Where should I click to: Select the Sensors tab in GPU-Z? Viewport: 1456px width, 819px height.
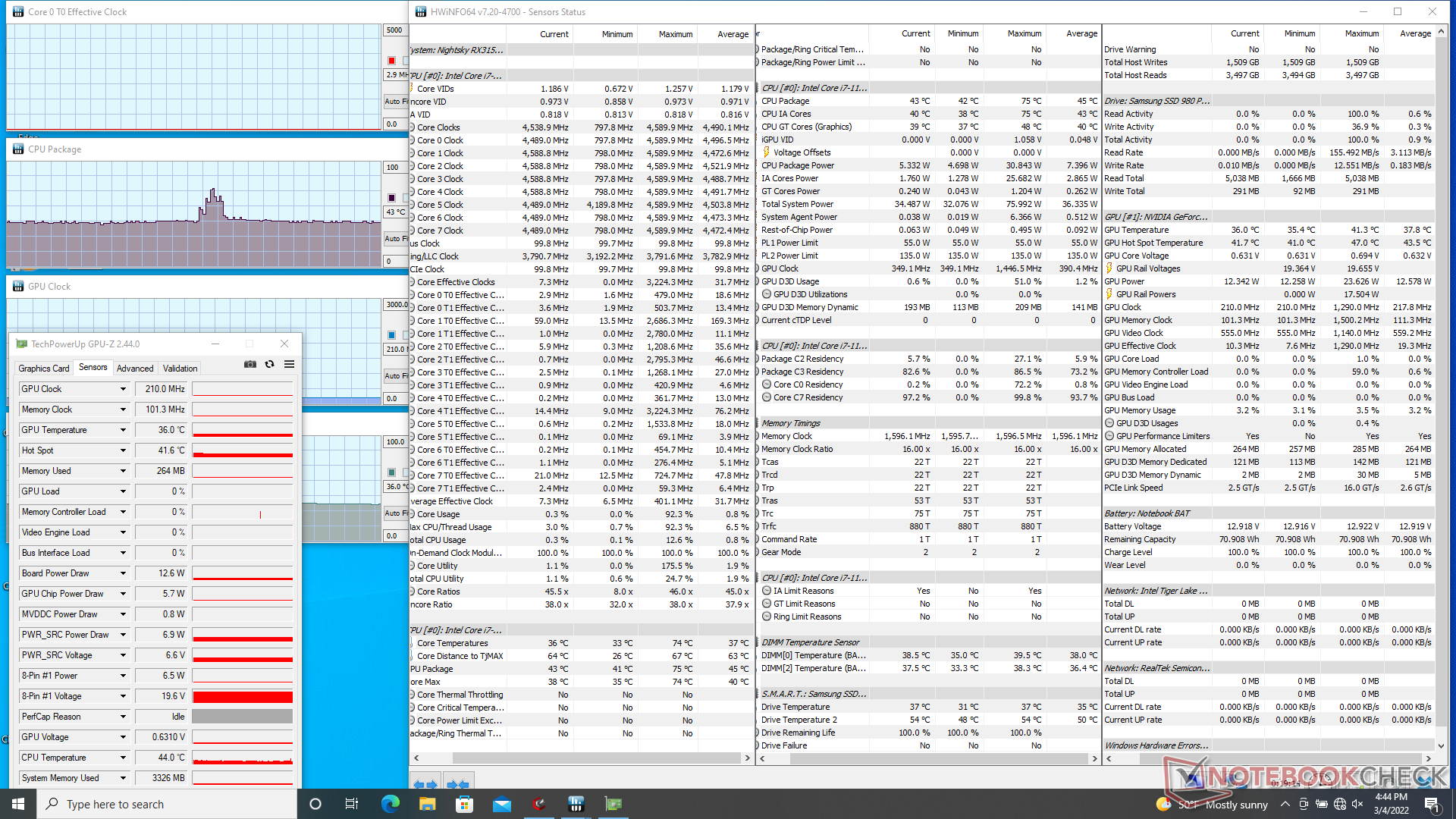(x=93, y=367)
